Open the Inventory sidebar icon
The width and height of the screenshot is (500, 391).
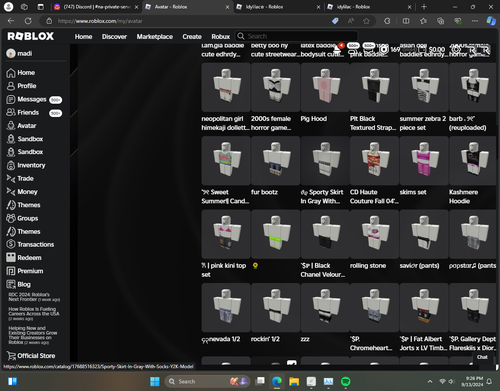11,165
